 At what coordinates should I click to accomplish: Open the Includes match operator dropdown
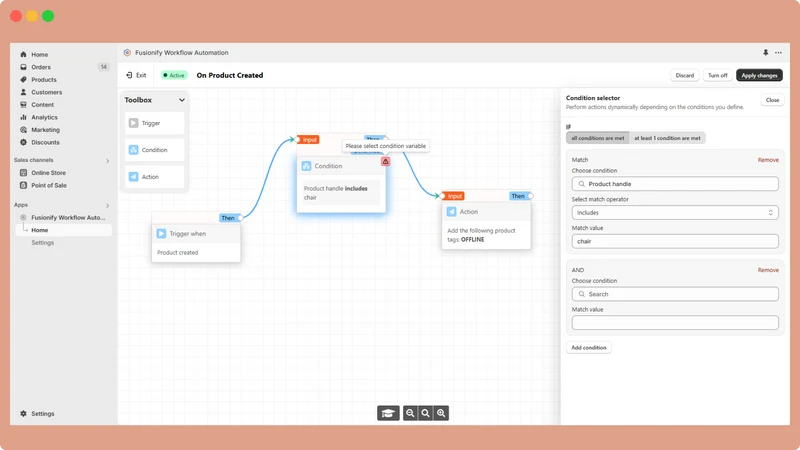[675, 213]
